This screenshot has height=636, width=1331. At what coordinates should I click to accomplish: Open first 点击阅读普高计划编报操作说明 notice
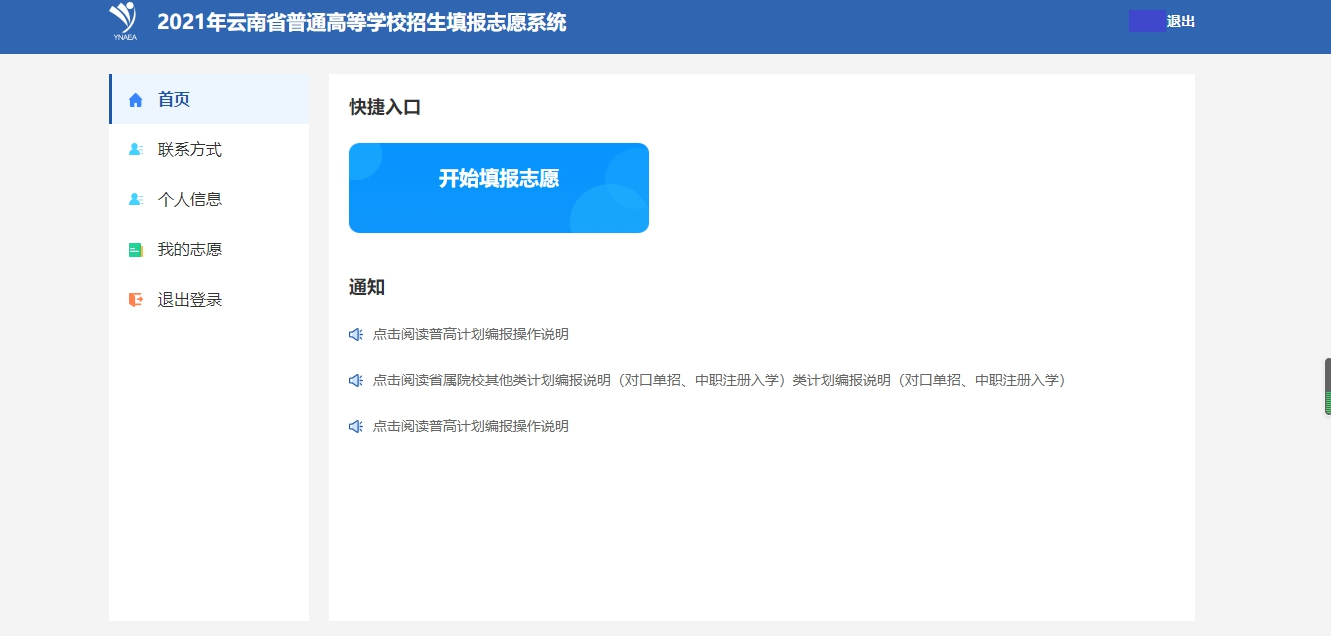tap(470, 335)
